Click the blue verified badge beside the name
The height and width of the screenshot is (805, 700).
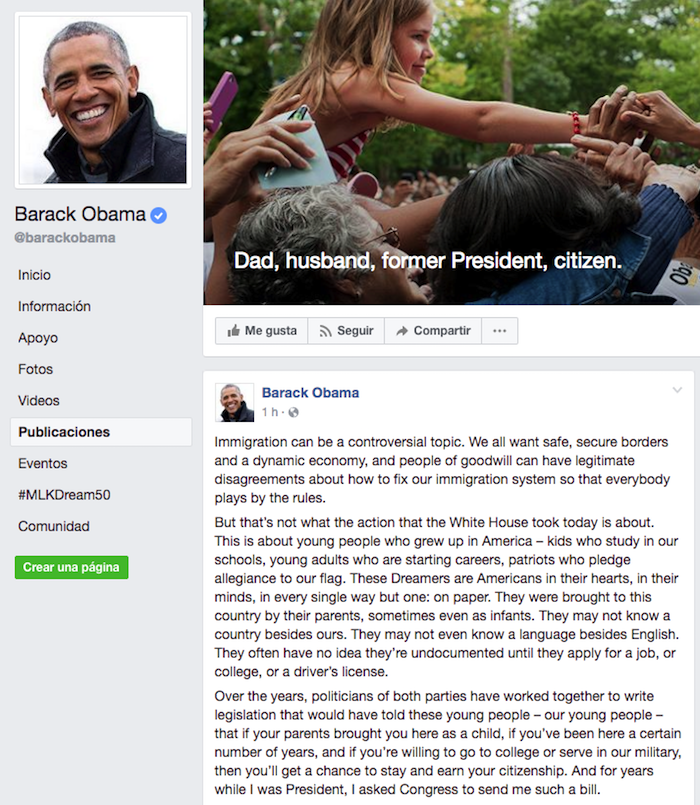[158, 215]
